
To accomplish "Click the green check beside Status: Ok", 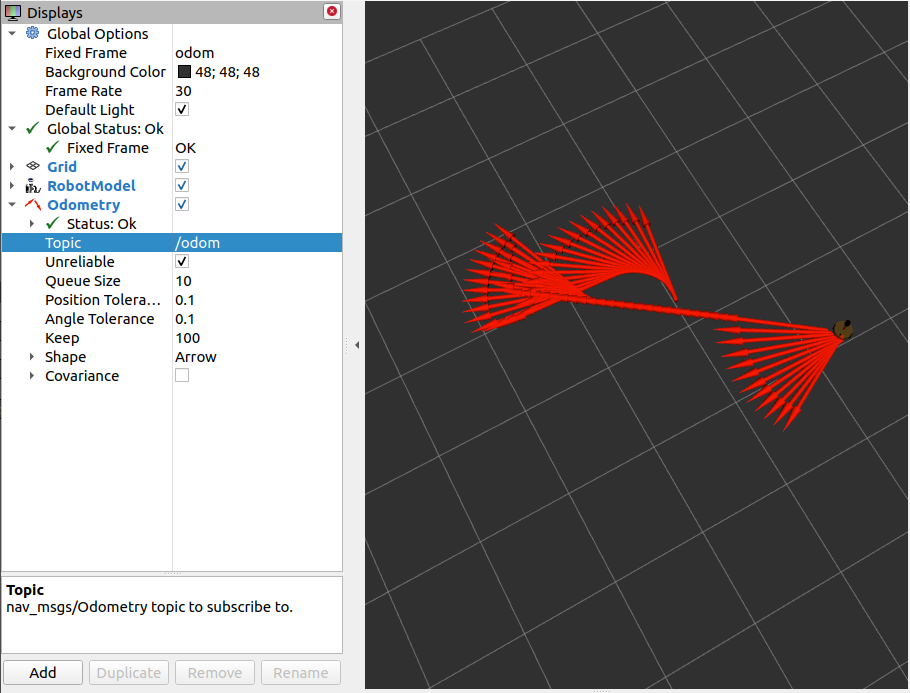I will (x=52, y=223).
